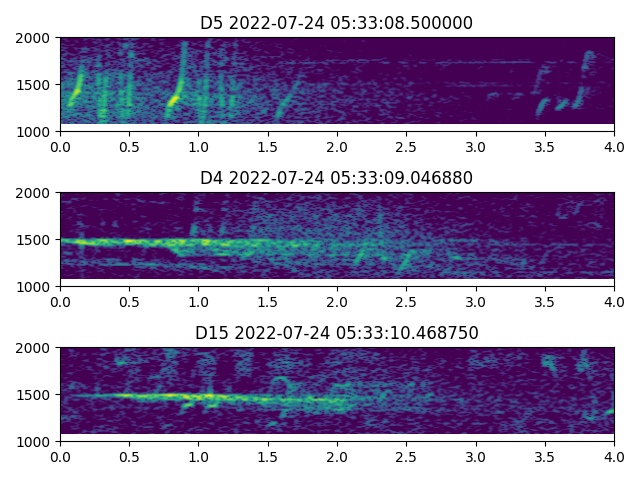
Task: Click the D5 spectrogram title text
Action: tap(336, 23)
